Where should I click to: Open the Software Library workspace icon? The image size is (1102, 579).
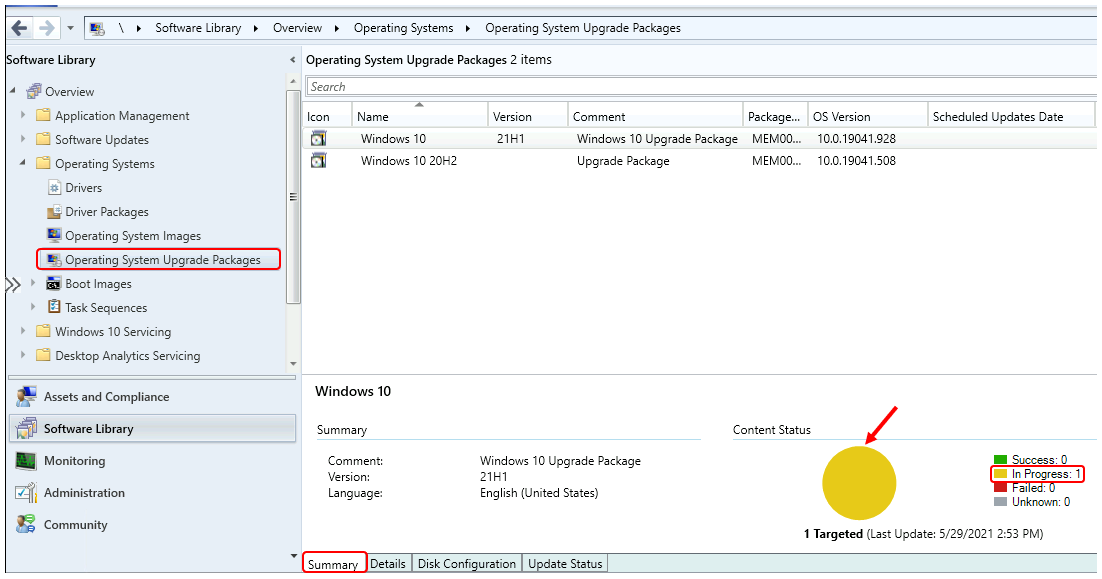[x=26, y=429]
